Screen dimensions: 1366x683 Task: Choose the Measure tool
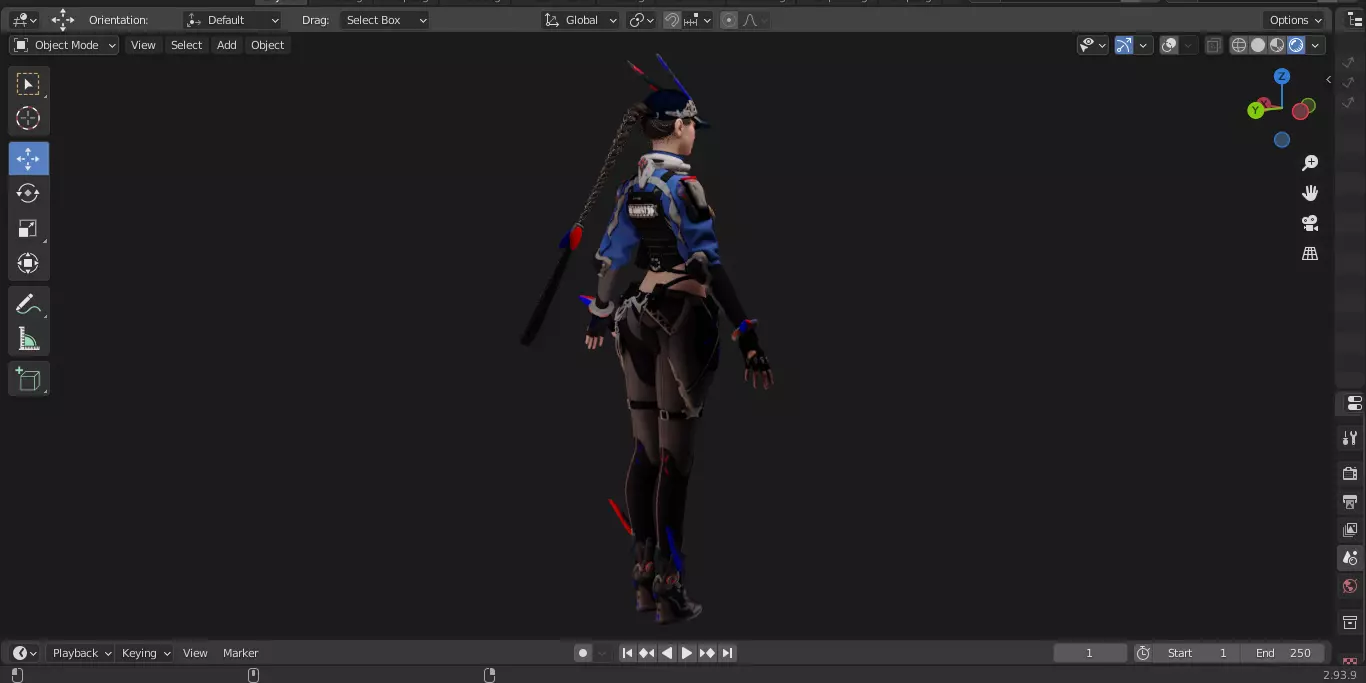28,340
